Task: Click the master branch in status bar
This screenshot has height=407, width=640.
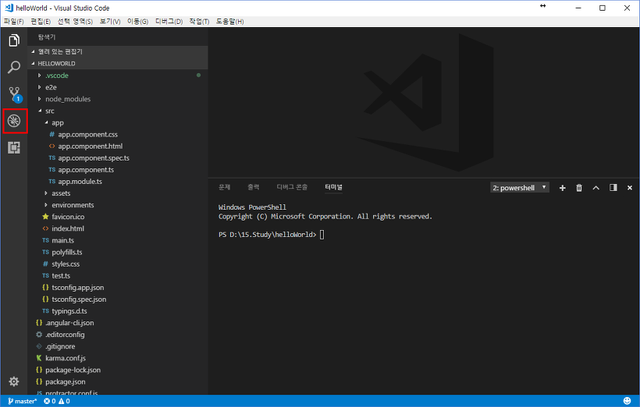Action: coord(22,401)
